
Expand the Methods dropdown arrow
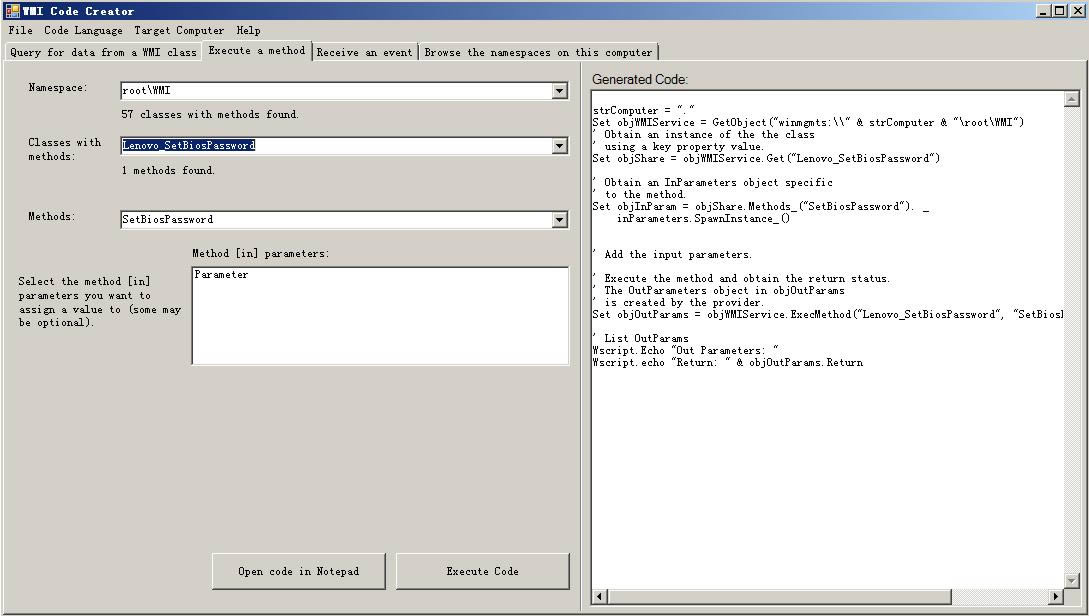click(559, 220)
